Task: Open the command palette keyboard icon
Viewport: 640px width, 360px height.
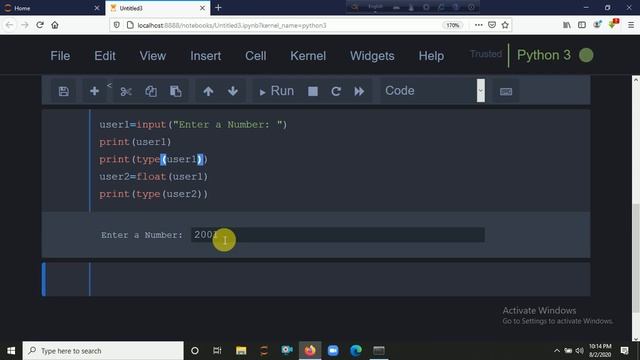Action: point(506,91)
